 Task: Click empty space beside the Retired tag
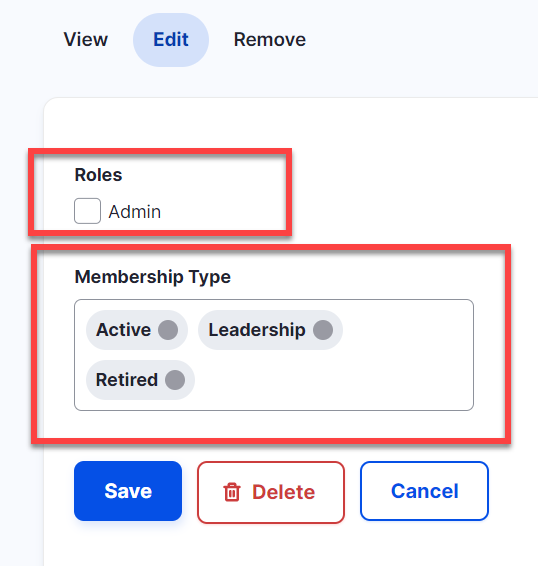(x=332, y=380)
